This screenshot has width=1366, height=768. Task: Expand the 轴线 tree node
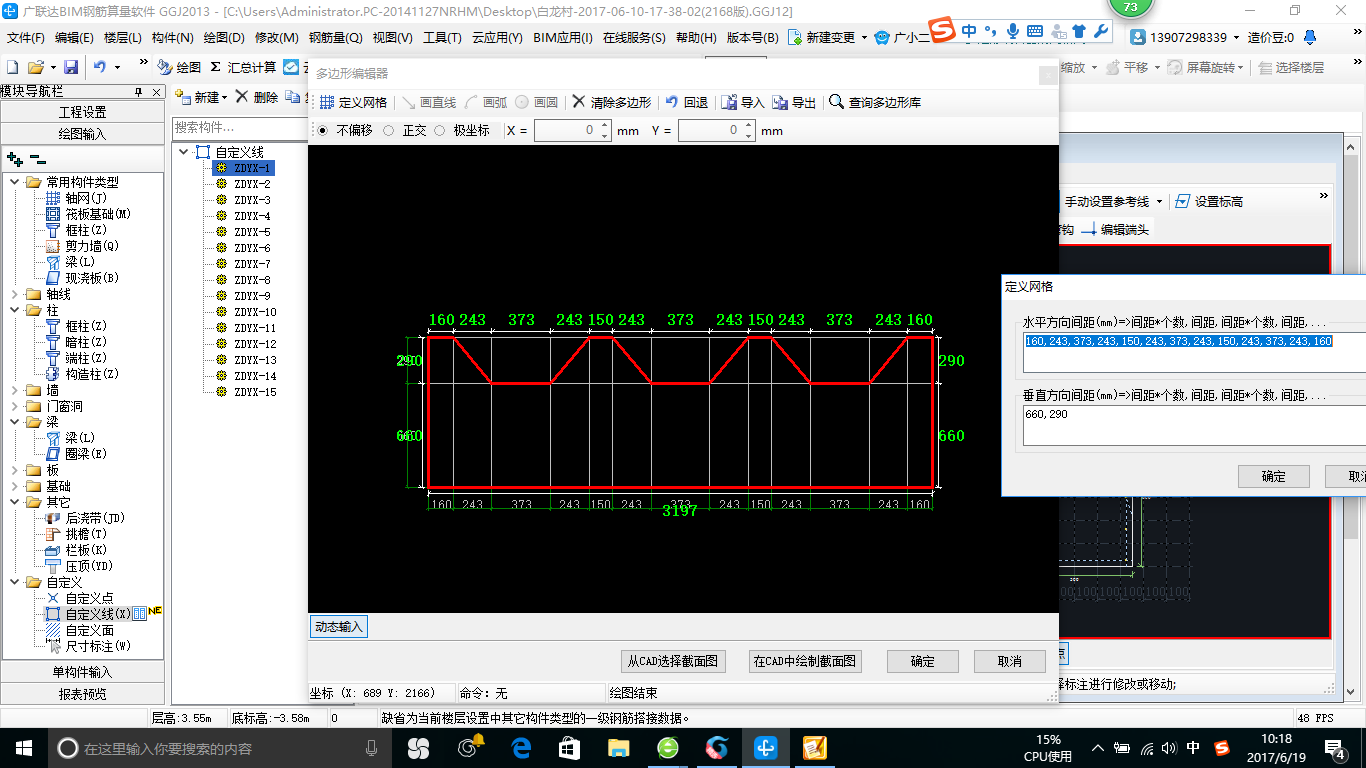15,294
